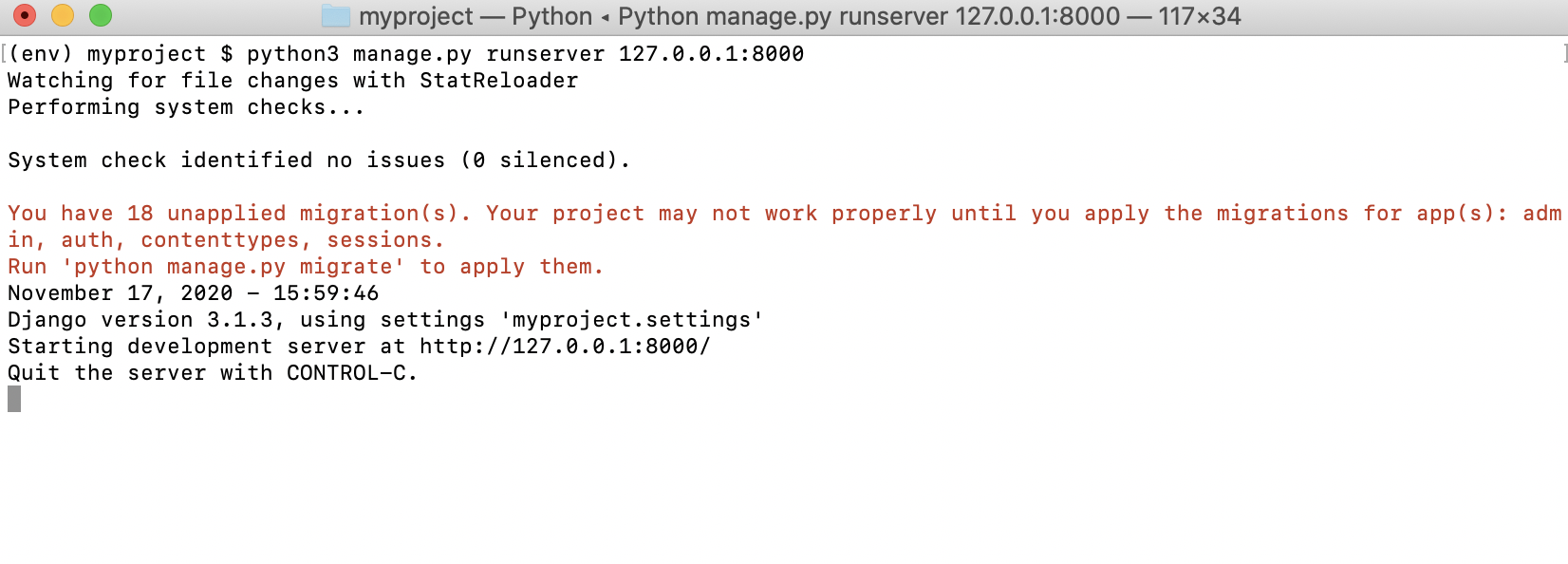
Task: Click the 'python3 manage.py runserver' command text
Action: pos(425,54)
